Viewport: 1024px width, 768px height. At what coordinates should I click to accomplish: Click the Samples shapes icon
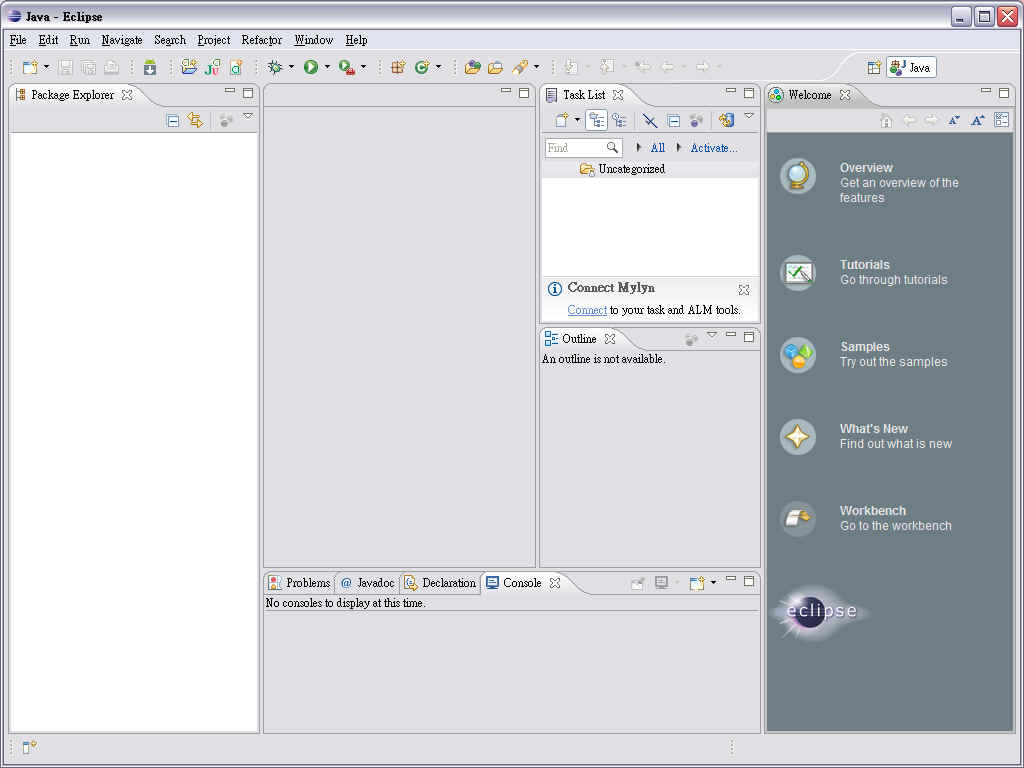798,355
